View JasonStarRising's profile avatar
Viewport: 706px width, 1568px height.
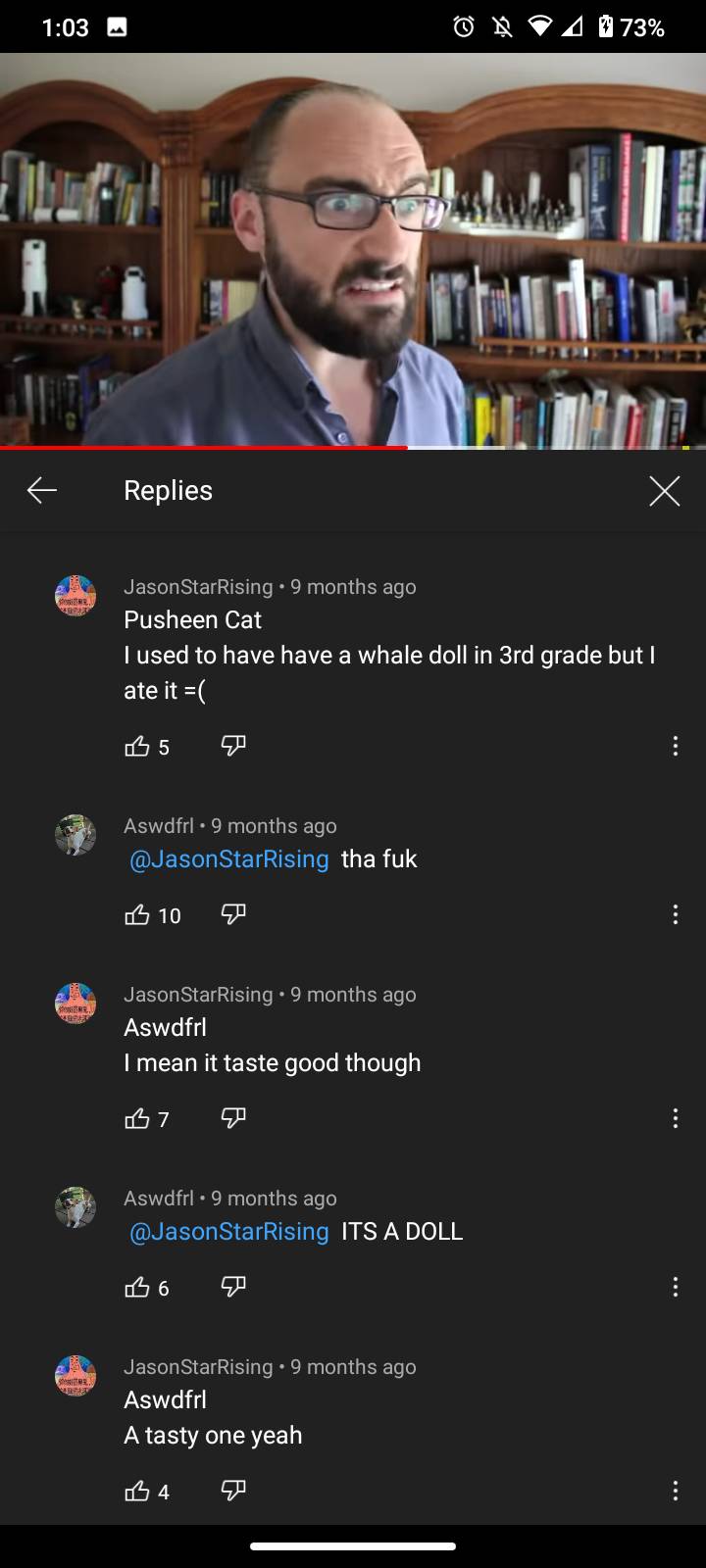click(76, 595)
